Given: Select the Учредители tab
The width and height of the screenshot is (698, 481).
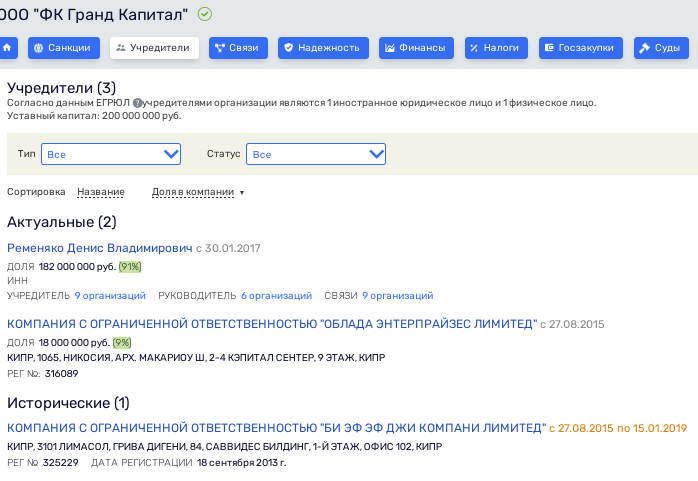Looking at the screenshot, I should coord(154,48).
